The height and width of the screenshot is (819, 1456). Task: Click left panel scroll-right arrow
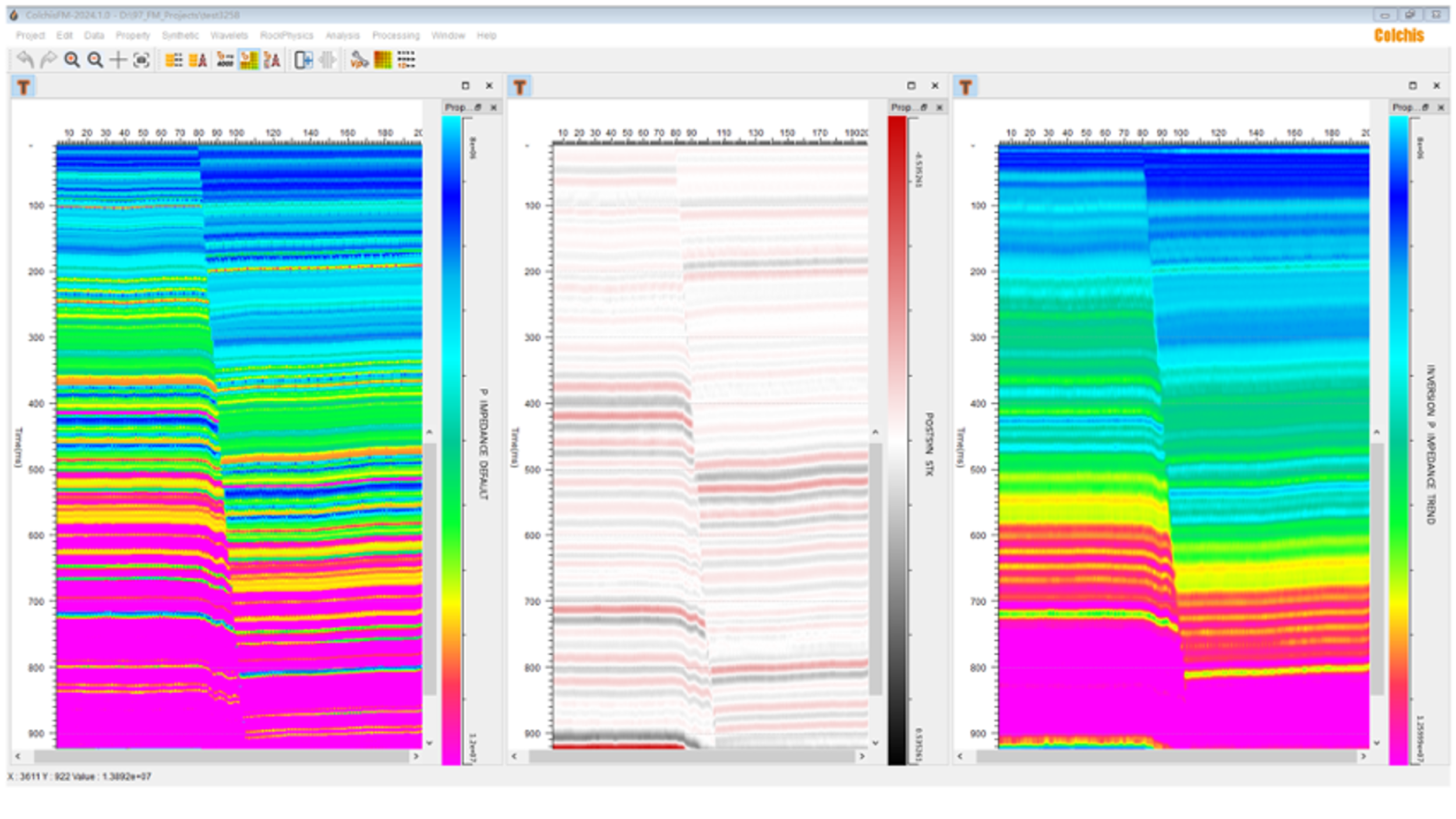(x=416, y=756)
